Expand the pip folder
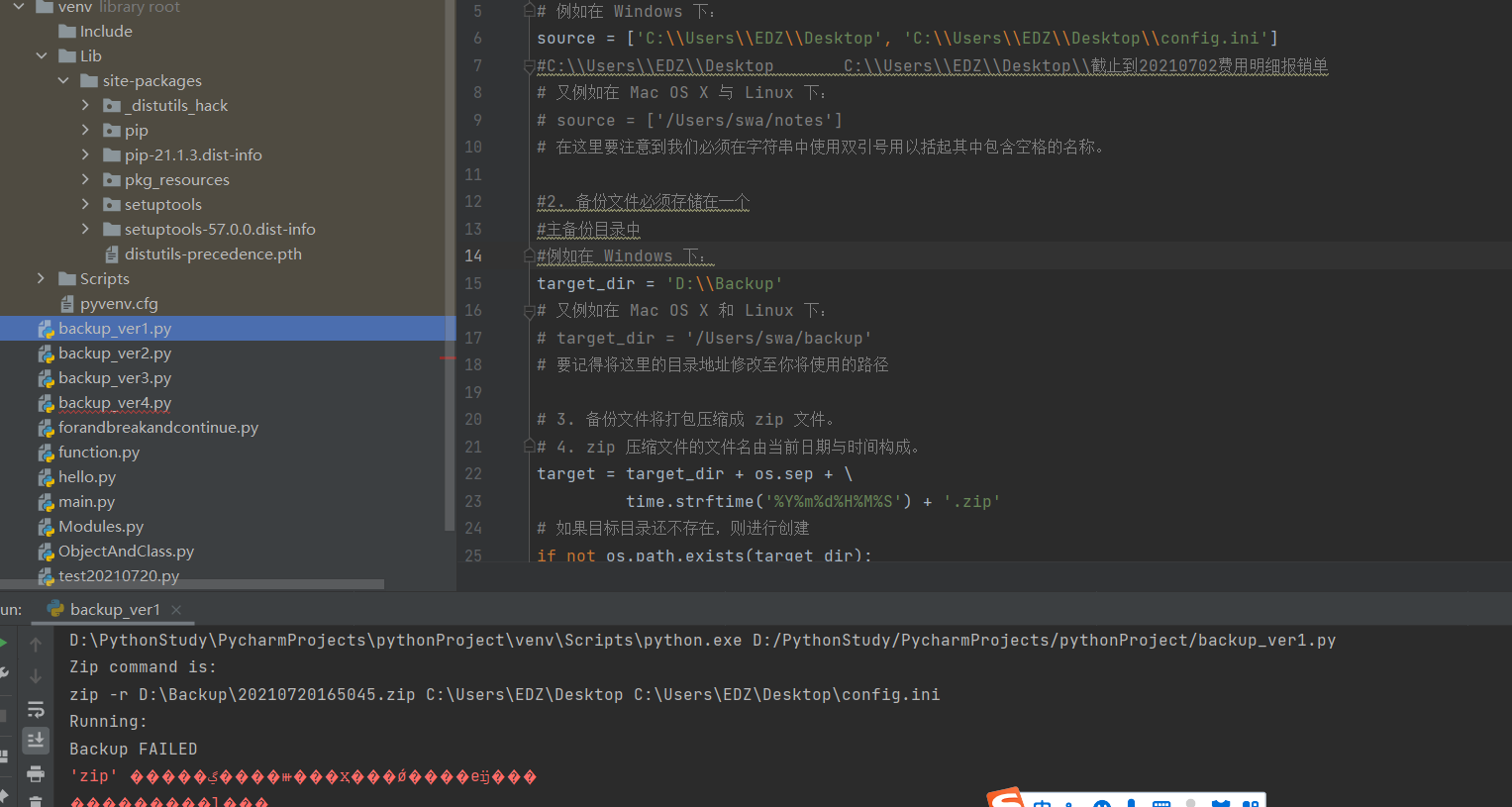The image size is (1512, 807). 85,130
